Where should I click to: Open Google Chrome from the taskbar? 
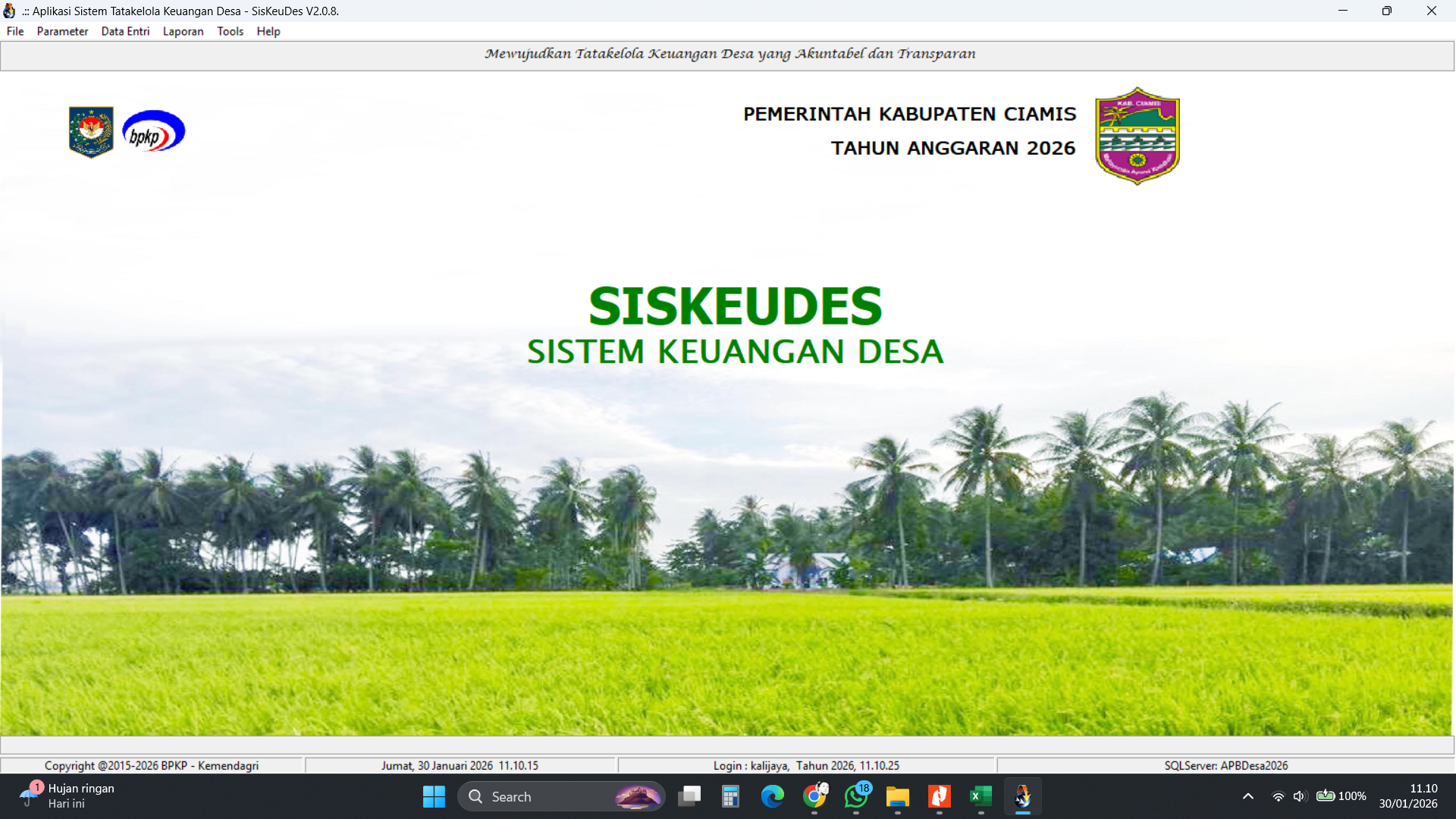814,796
